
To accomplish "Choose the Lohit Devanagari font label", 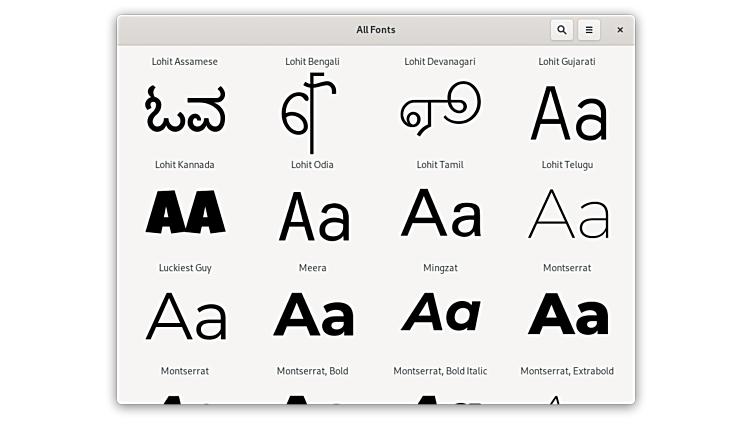I will (x=440, y=62).
